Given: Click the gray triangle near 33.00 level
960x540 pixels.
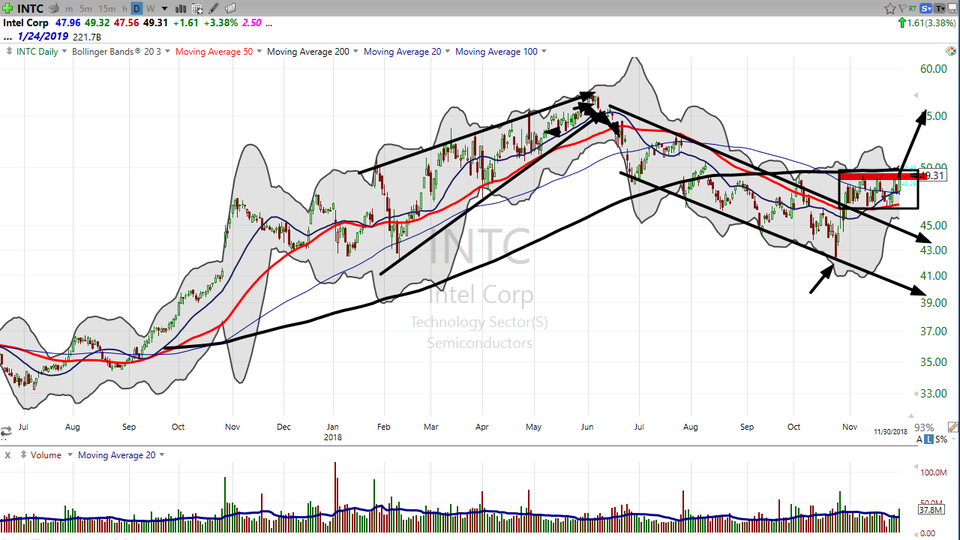Looking at the screenshot, I should click(916, 393).
